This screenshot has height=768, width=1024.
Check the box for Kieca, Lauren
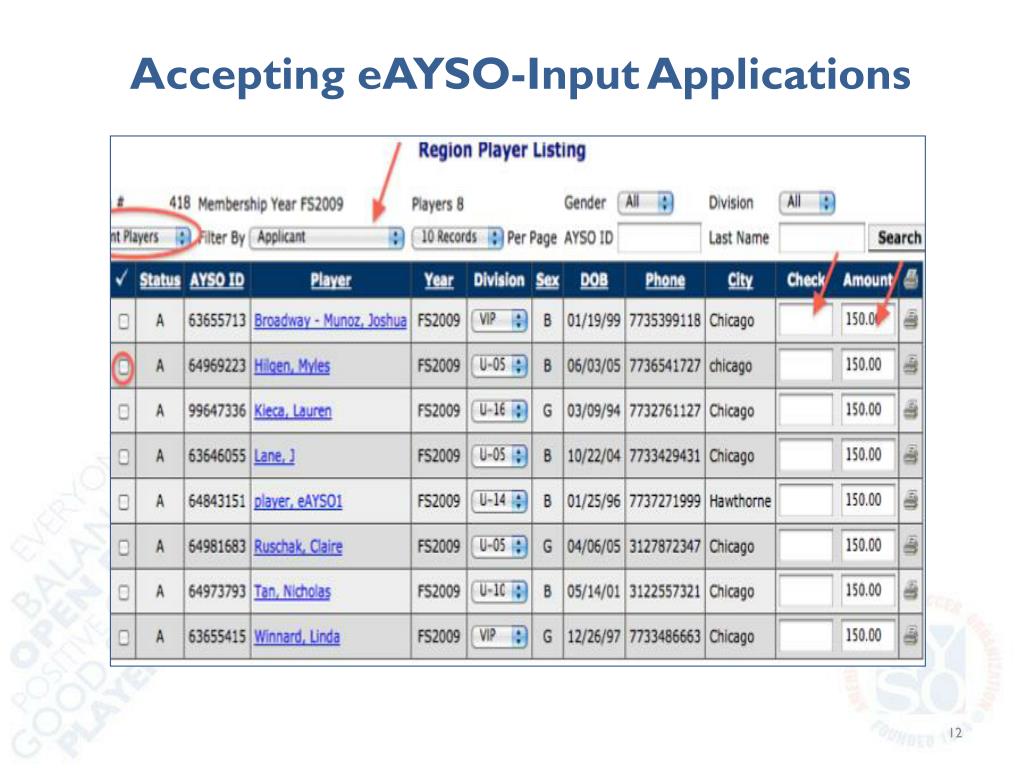(x=123, y=411)
